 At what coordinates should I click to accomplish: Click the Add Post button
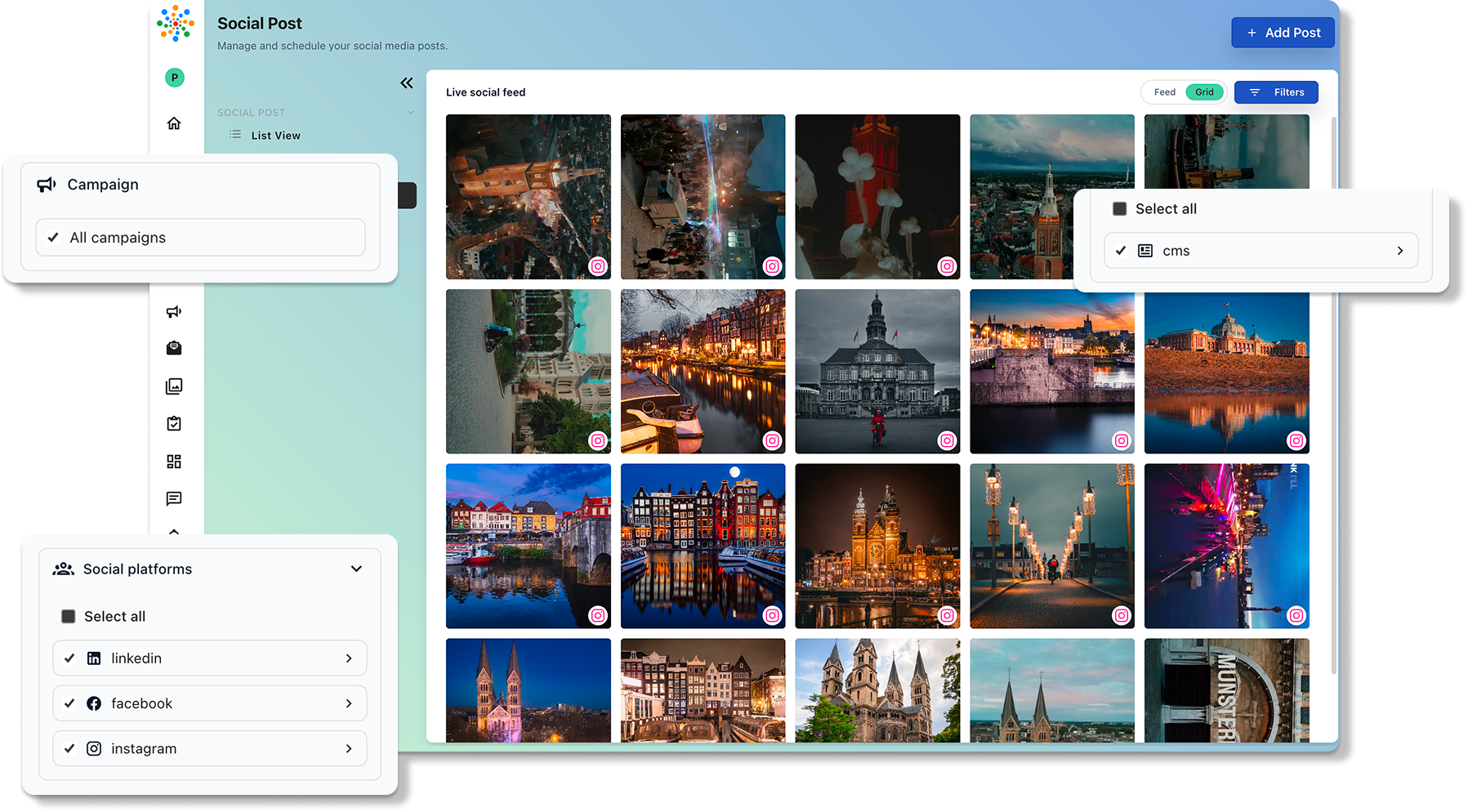(x=1283, y=33)
